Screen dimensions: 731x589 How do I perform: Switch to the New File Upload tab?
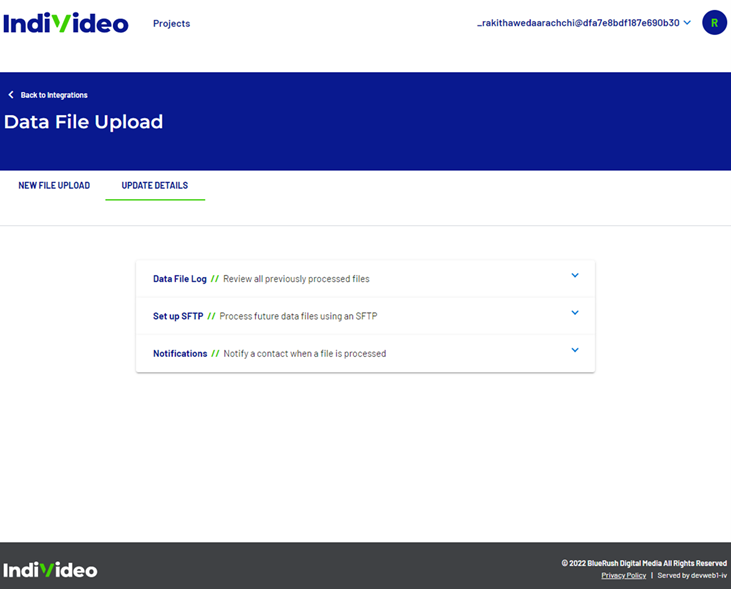pos(54,186)
